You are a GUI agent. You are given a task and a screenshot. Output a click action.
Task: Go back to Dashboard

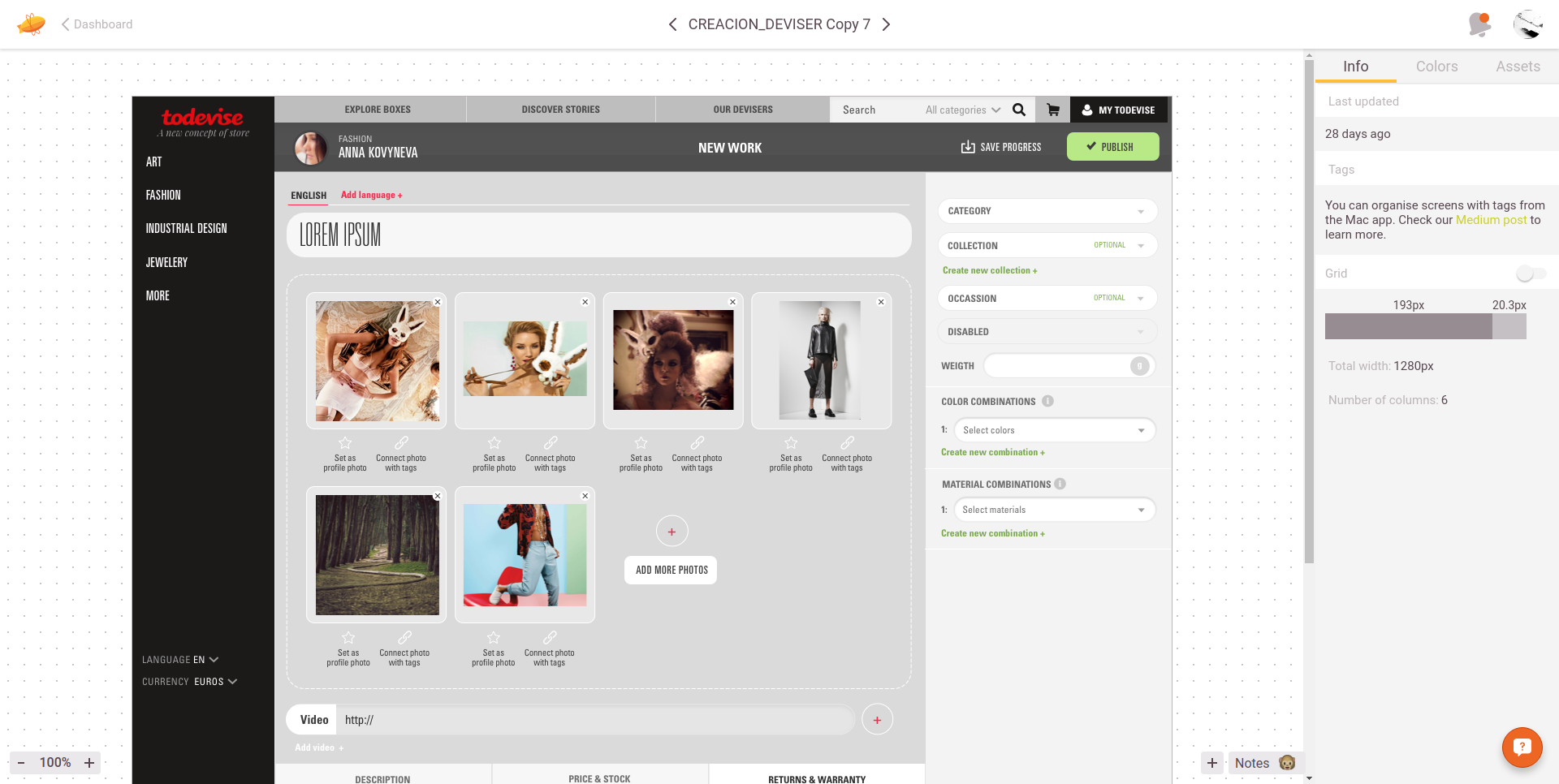point(97,24)
